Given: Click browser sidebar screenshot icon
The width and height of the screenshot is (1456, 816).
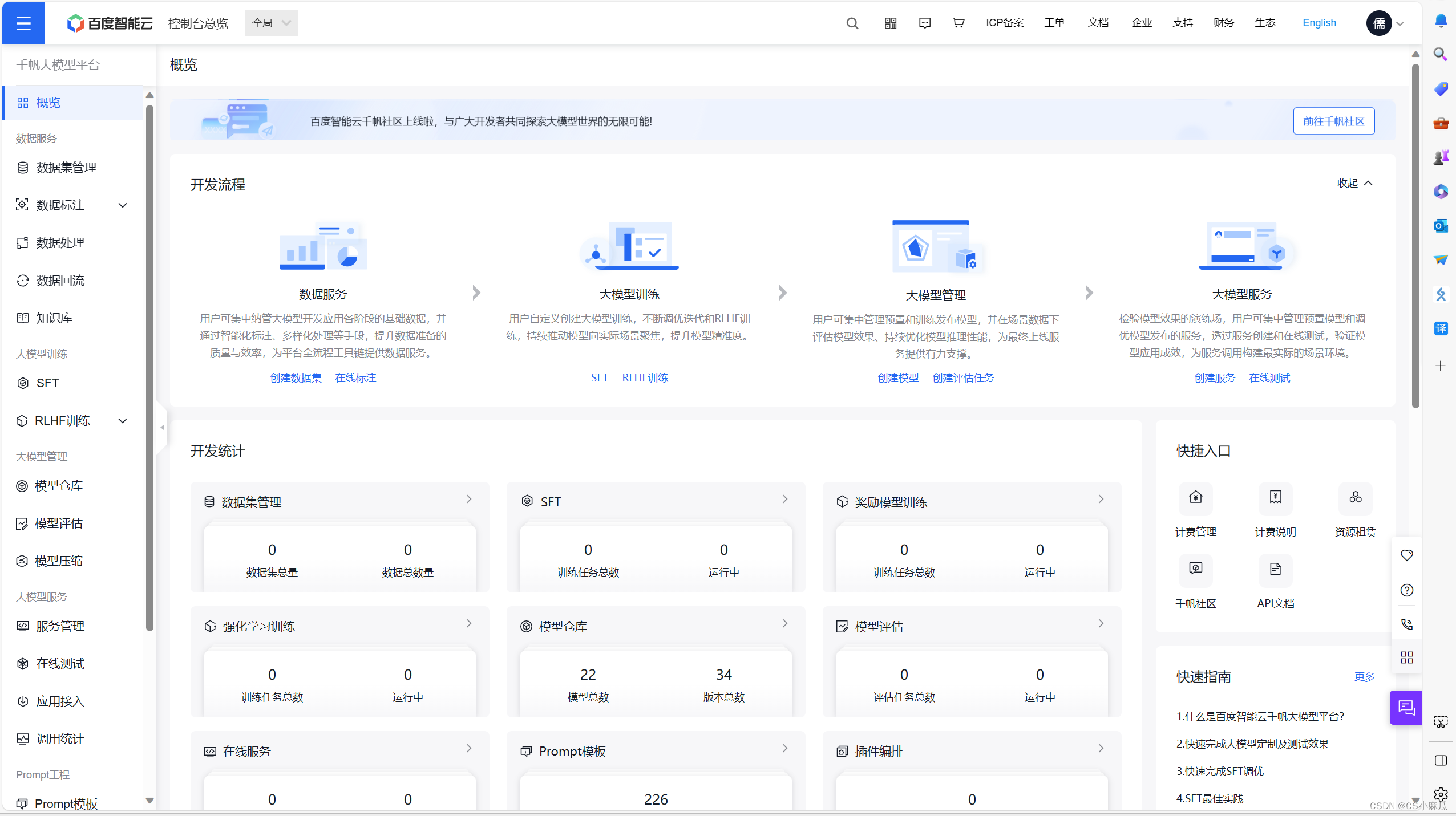Looking at the screenshot, I should point(1441,722).
